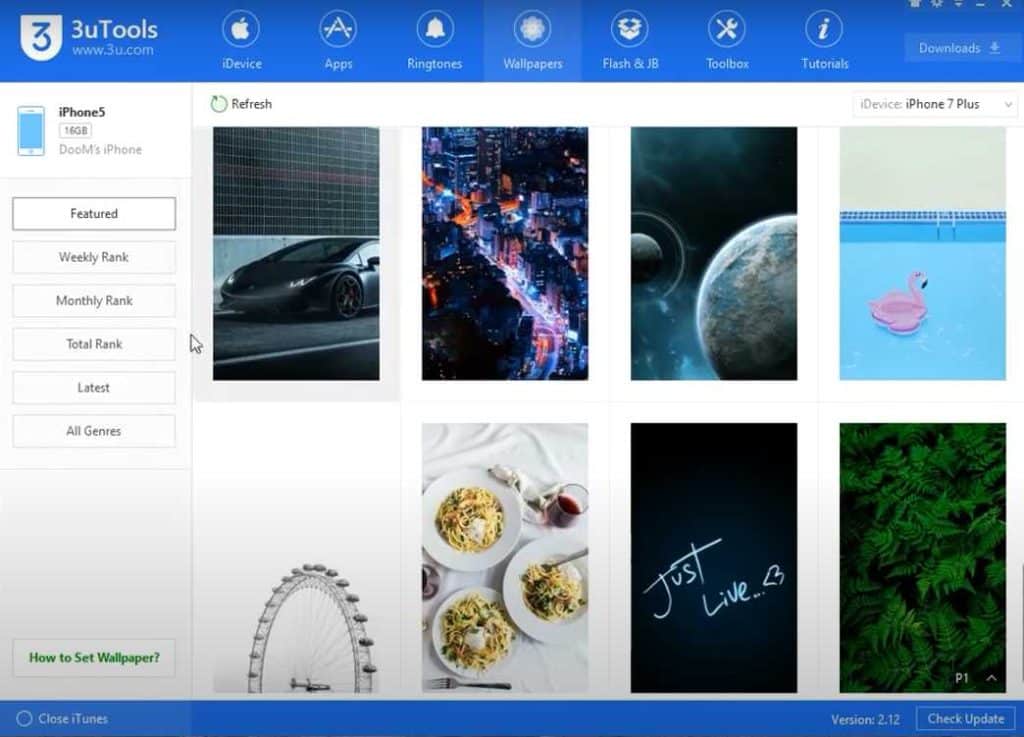
Task: Select the green fern leaves wallpaper
Action: tap(923, 557)
